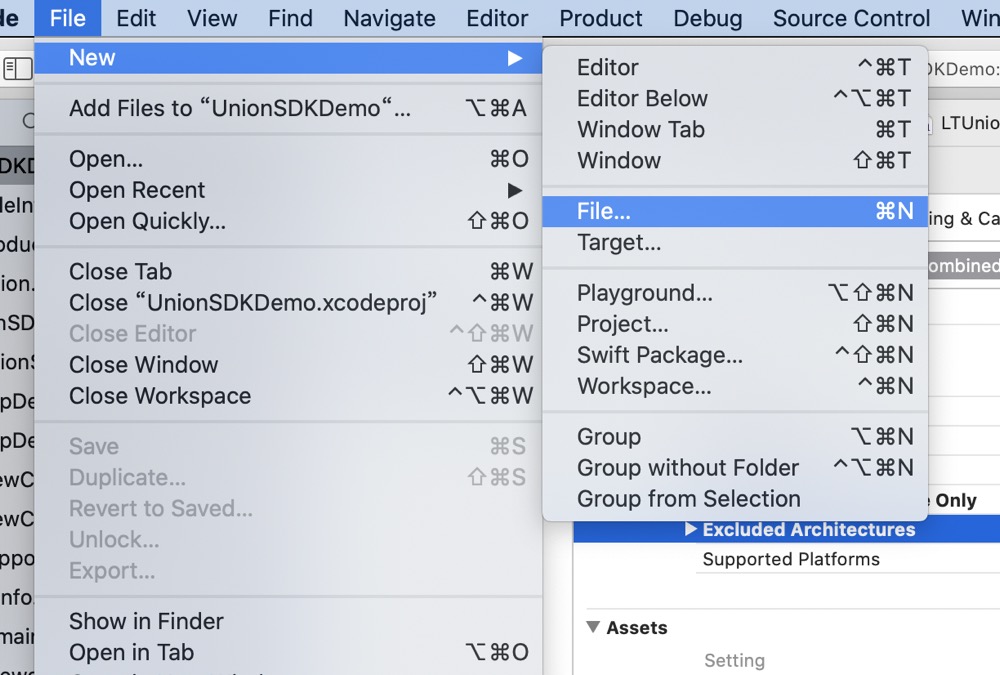Toggle the navigator sidebar icon
This screenshot has height=675, width=1000.
tap(18, 68)
